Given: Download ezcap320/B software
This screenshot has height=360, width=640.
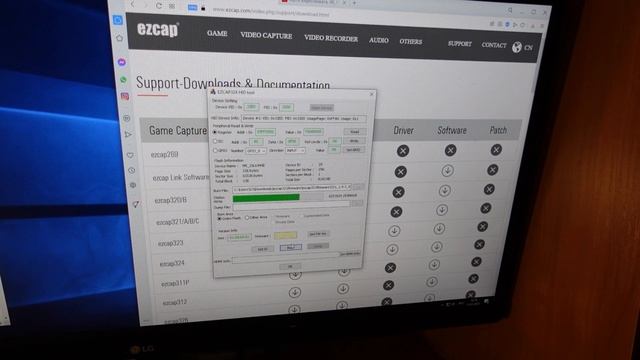Looking at the screenshot, I should click(x=444, y=191).
